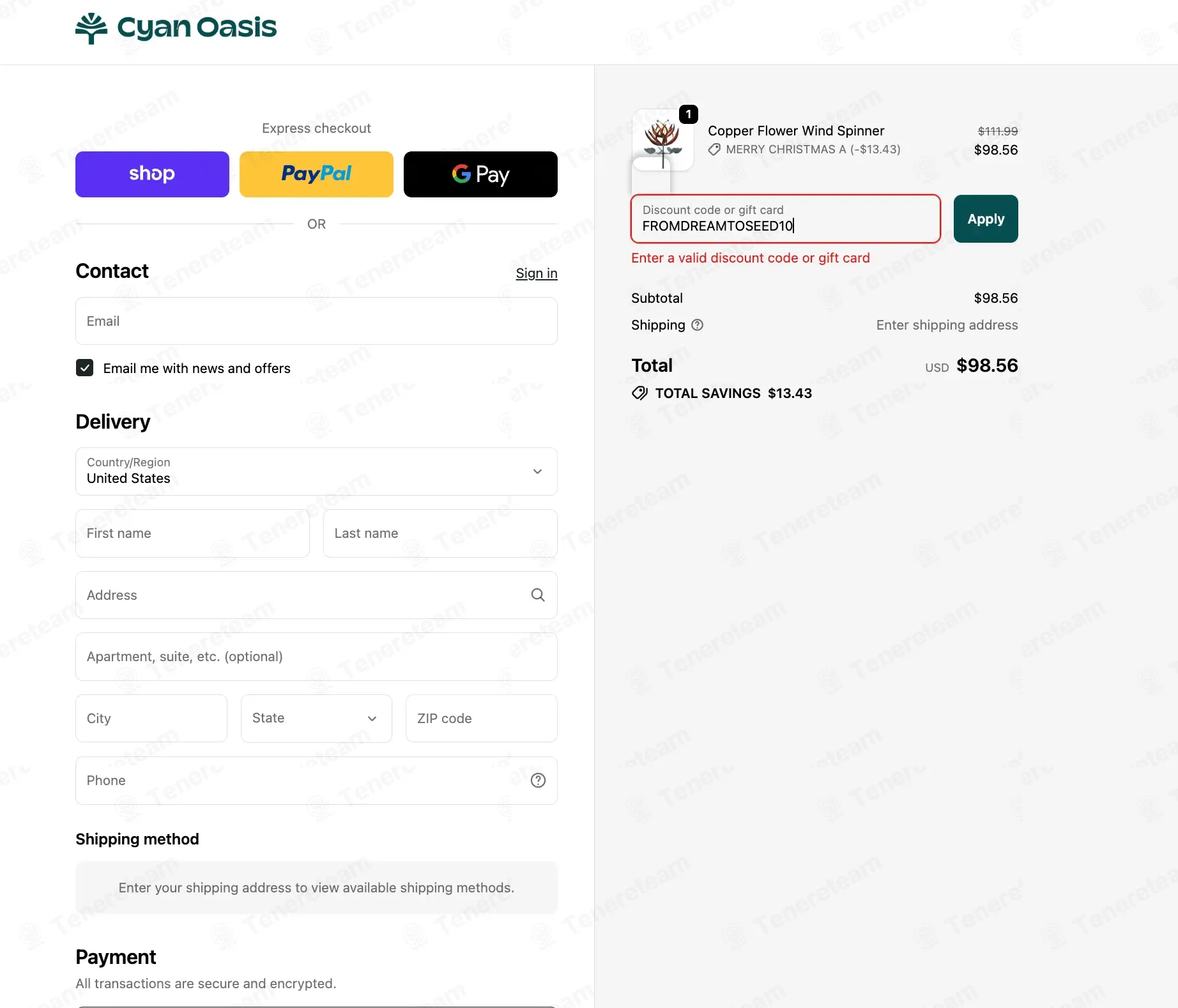Click the Total Savings tag icon
Screen dimensions: 1178x1008
pyautogui.click(x=639, y=393)
